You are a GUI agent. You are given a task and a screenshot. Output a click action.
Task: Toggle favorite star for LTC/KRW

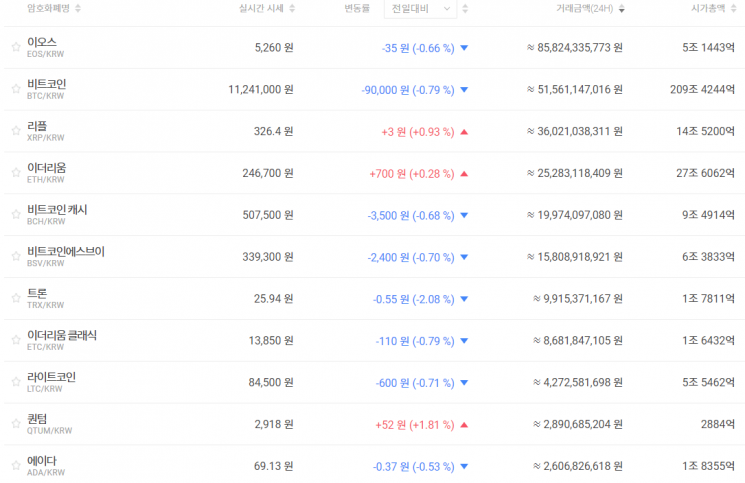coord(16,381)
